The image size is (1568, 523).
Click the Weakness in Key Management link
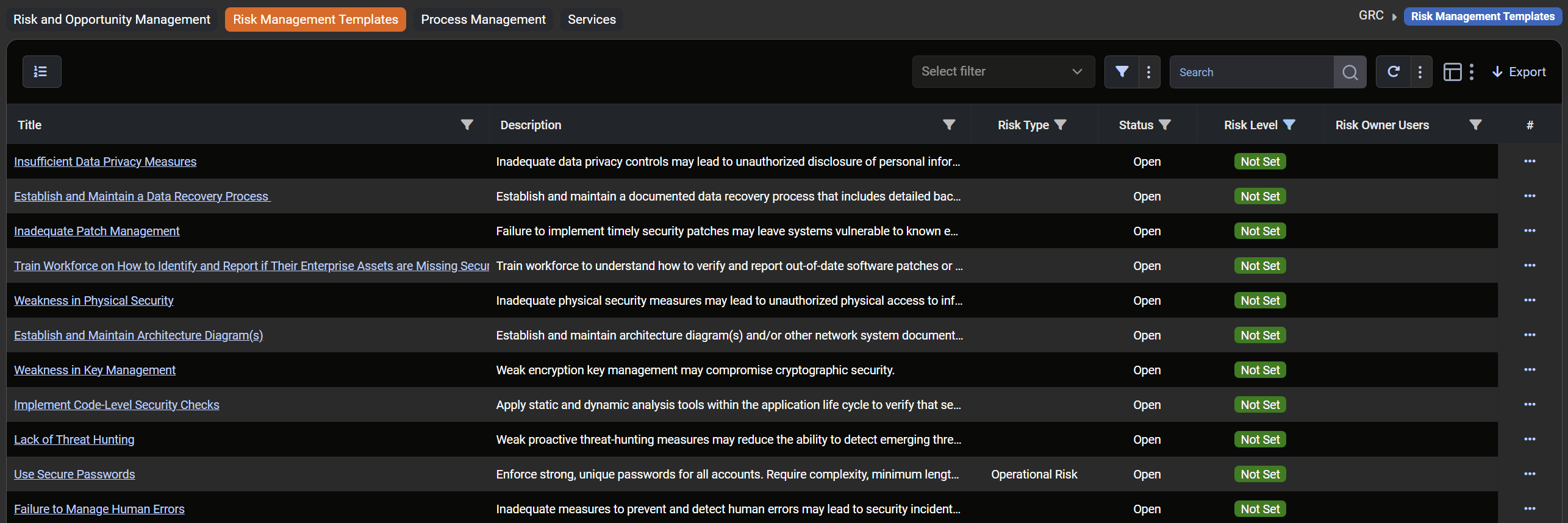pos(95,370)
